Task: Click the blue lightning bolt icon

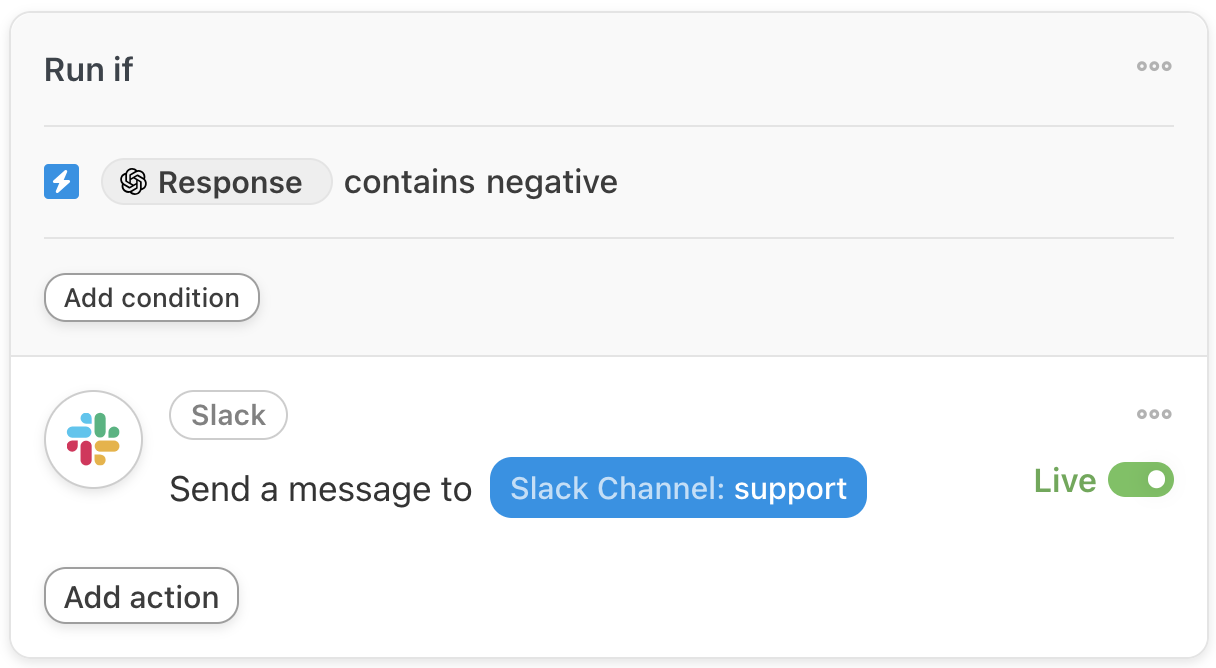Action: pos(62,182)
